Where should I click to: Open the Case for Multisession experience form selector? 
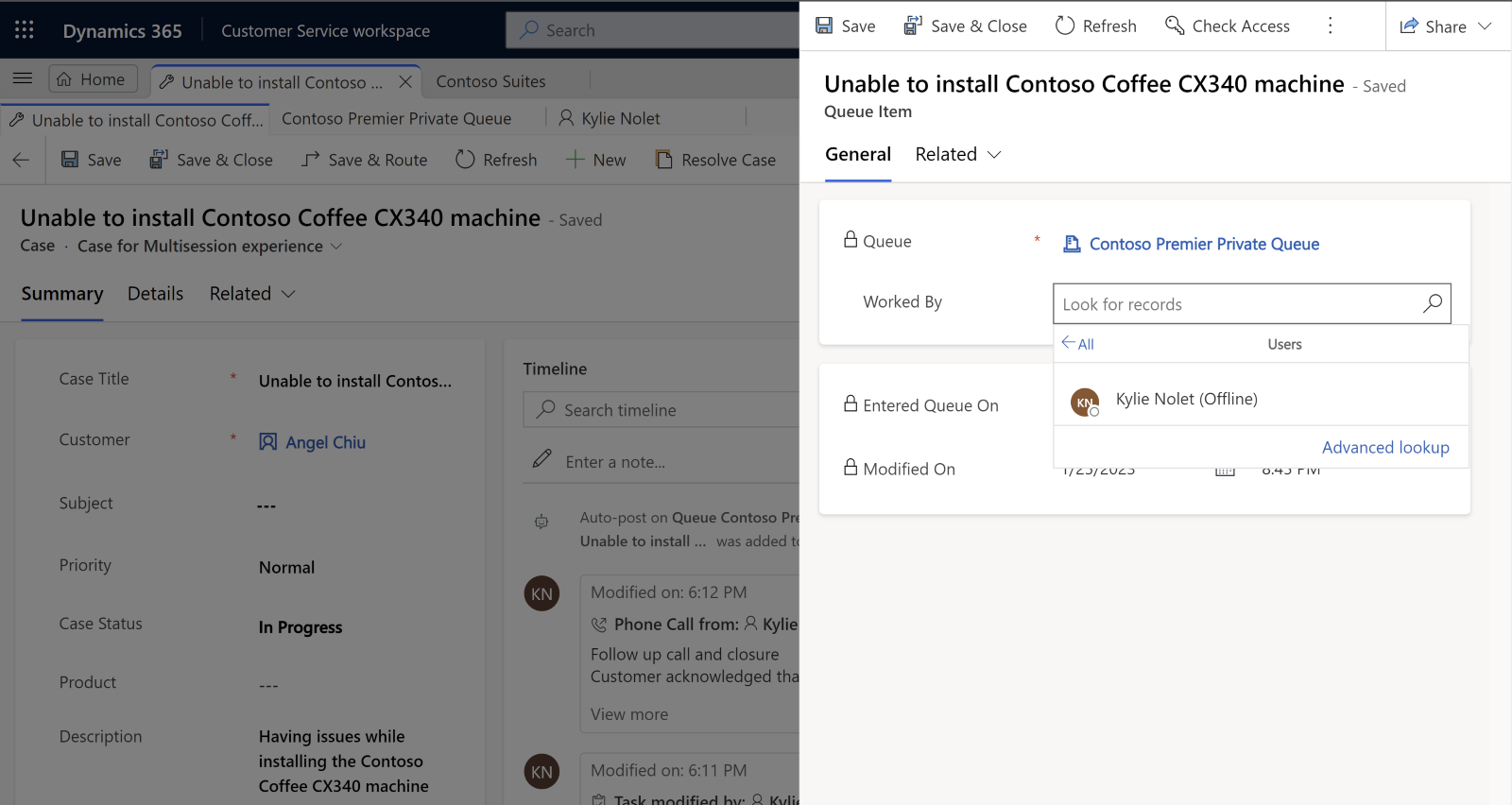(x=210, y=246)
